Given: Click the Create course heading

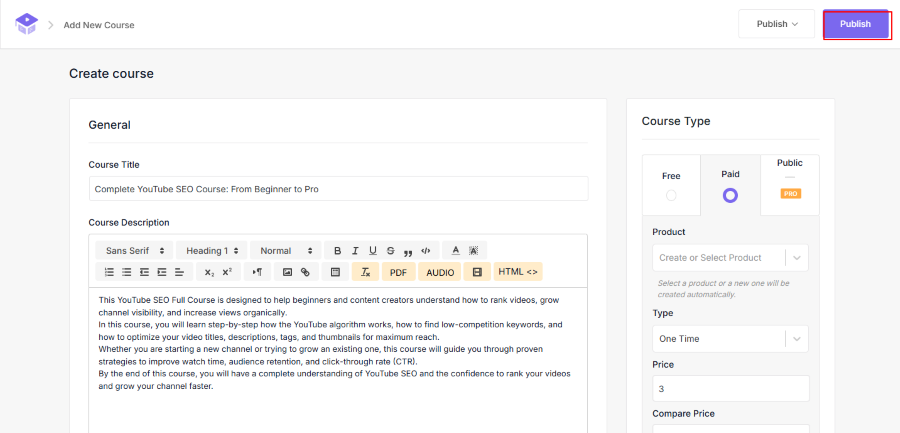Looking at the screenshot, I should click(111, 74).
